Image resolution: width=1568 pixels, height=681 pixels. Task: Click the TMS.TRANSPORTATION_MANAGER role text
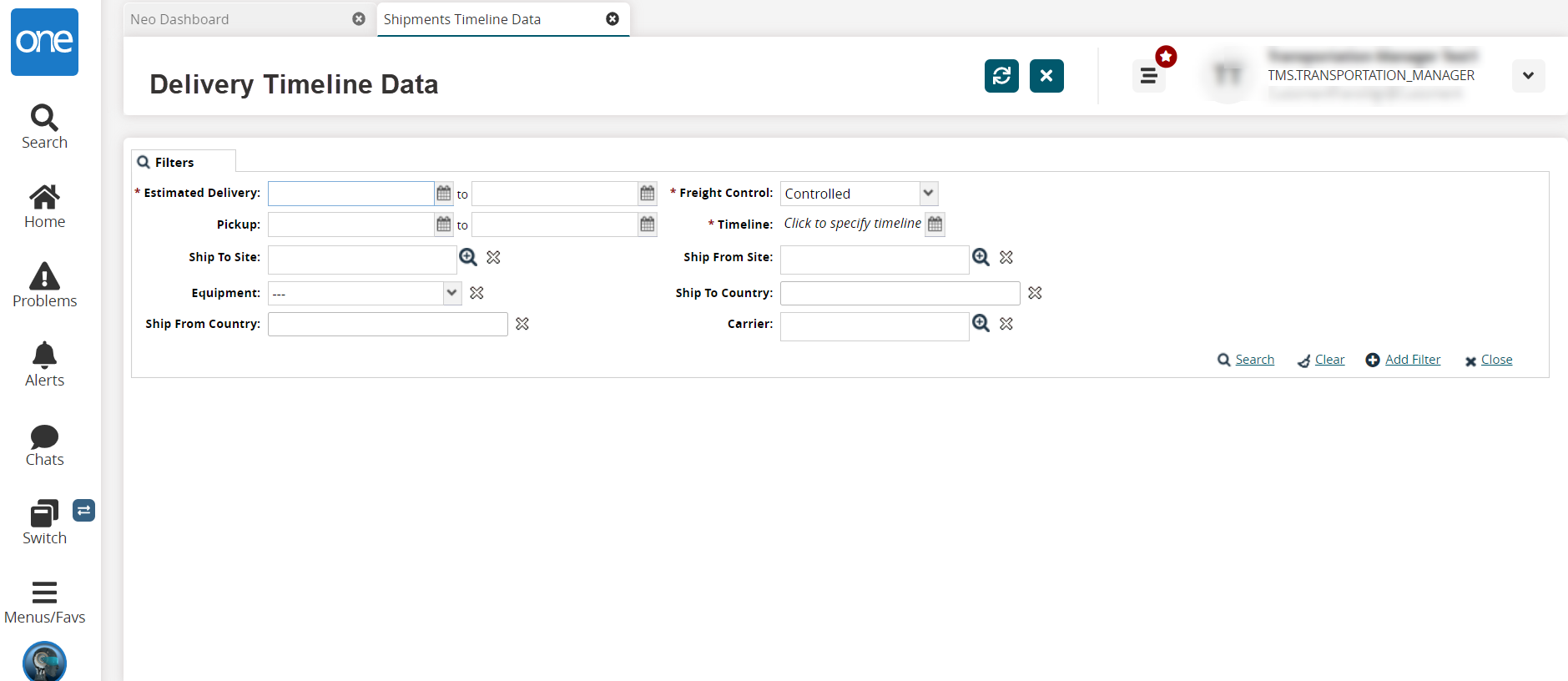1371,75
